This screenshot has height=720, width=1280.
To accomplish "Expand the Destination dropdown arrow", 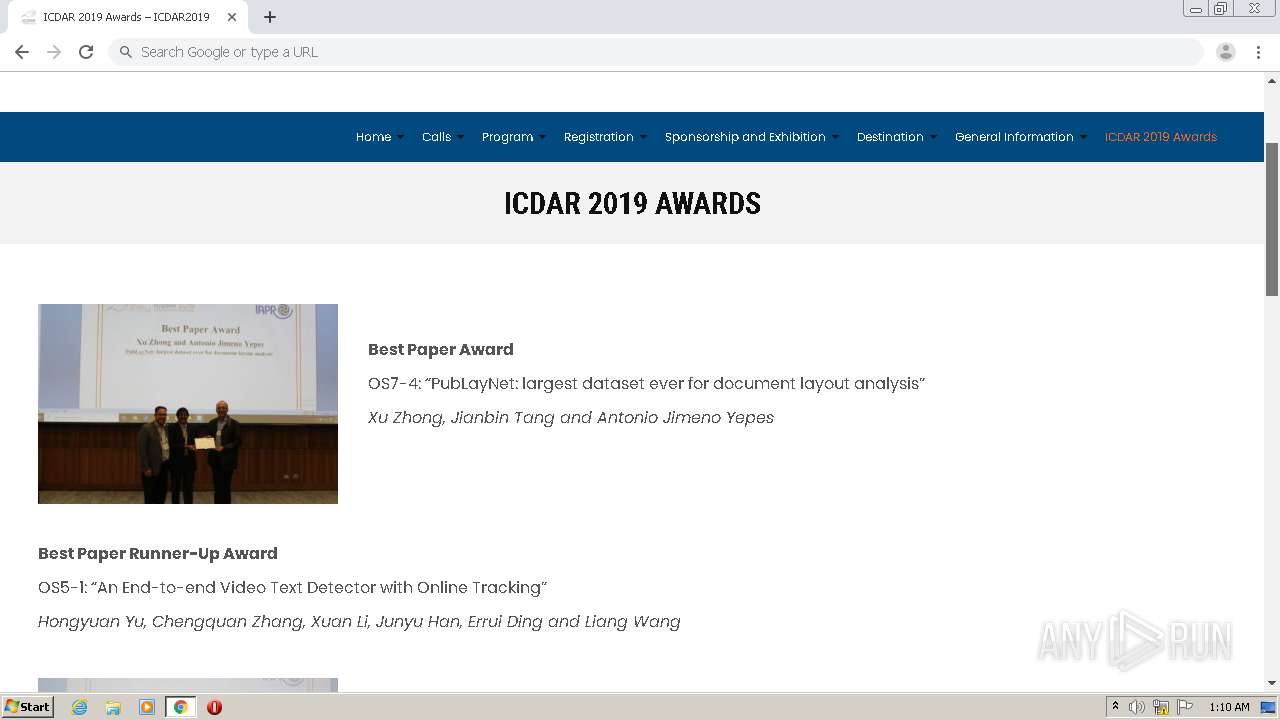I will 933,138.
